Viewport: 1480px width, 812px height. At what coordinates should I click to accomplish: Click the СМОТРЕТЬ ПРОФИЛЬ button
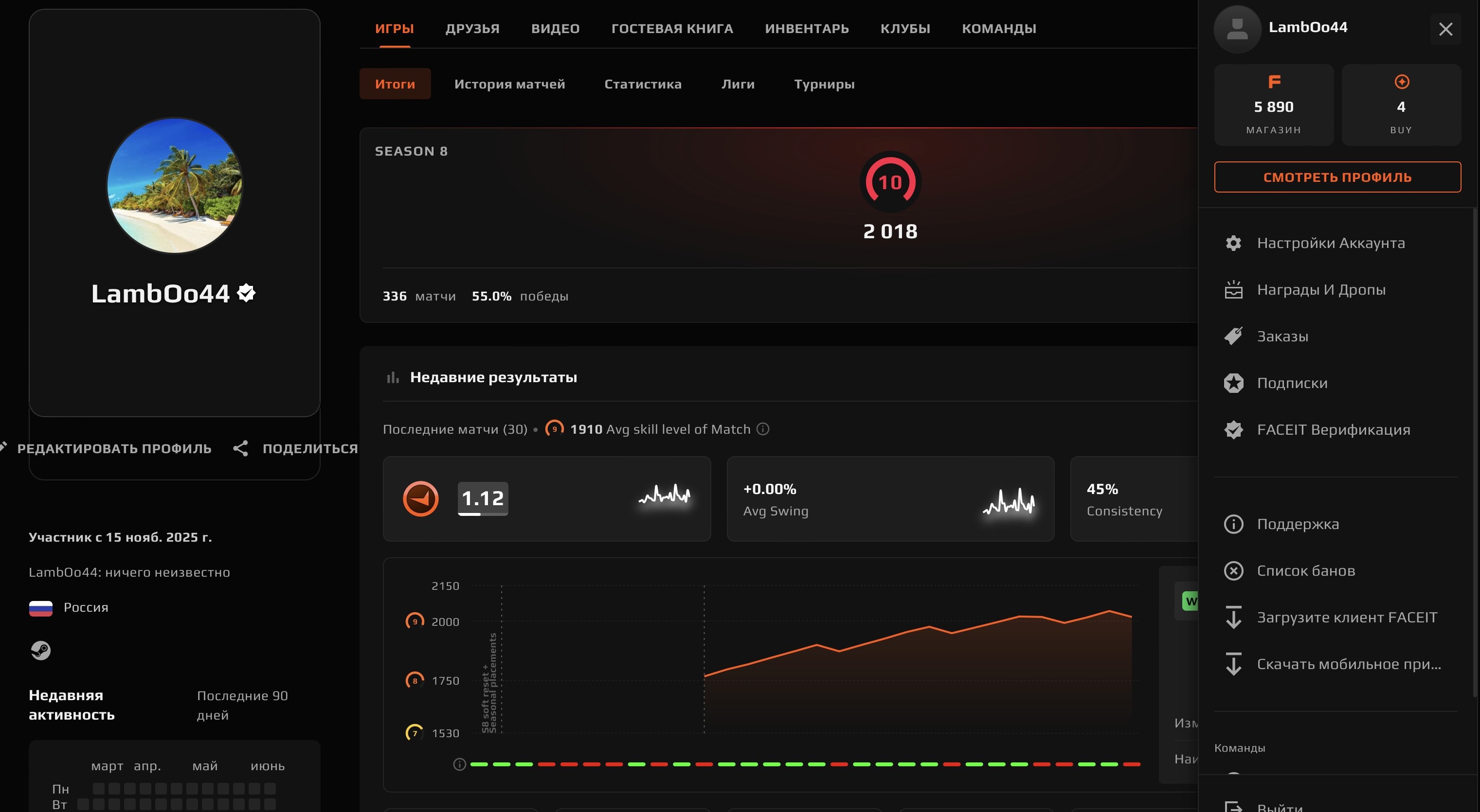point(1337,177)
